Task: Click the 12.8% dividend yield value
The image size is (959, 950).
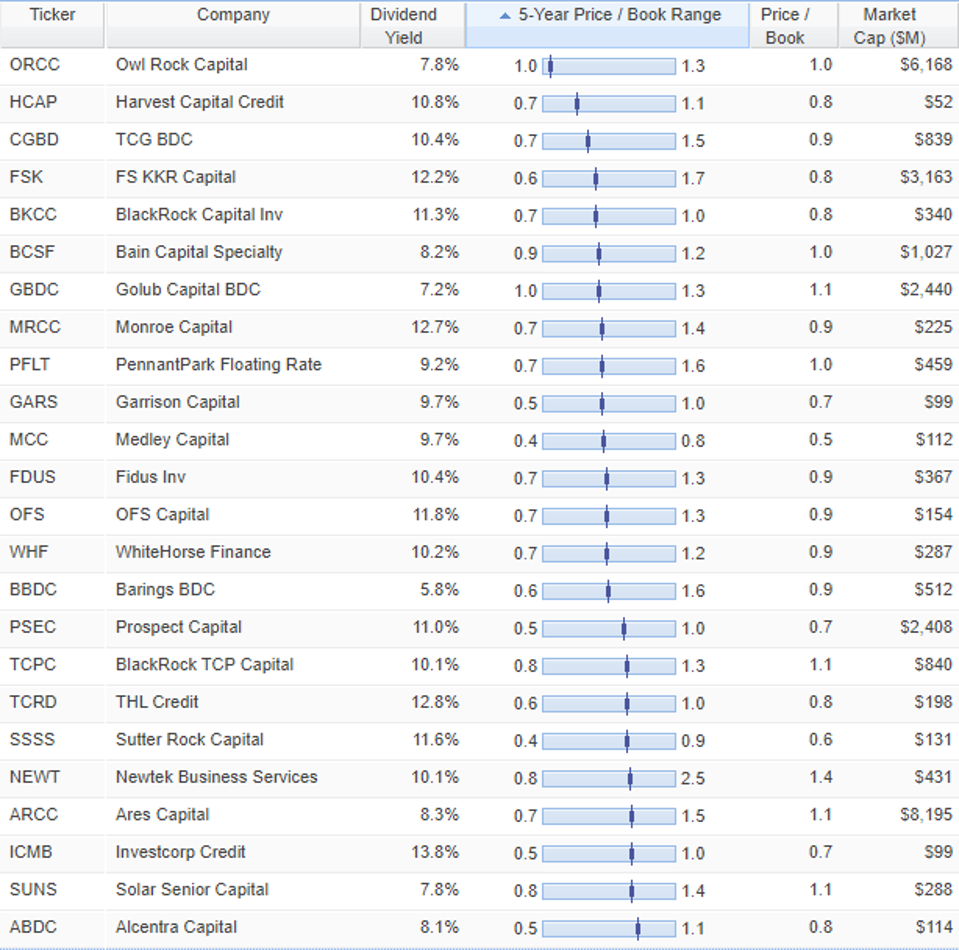Action: click(435, 702)
